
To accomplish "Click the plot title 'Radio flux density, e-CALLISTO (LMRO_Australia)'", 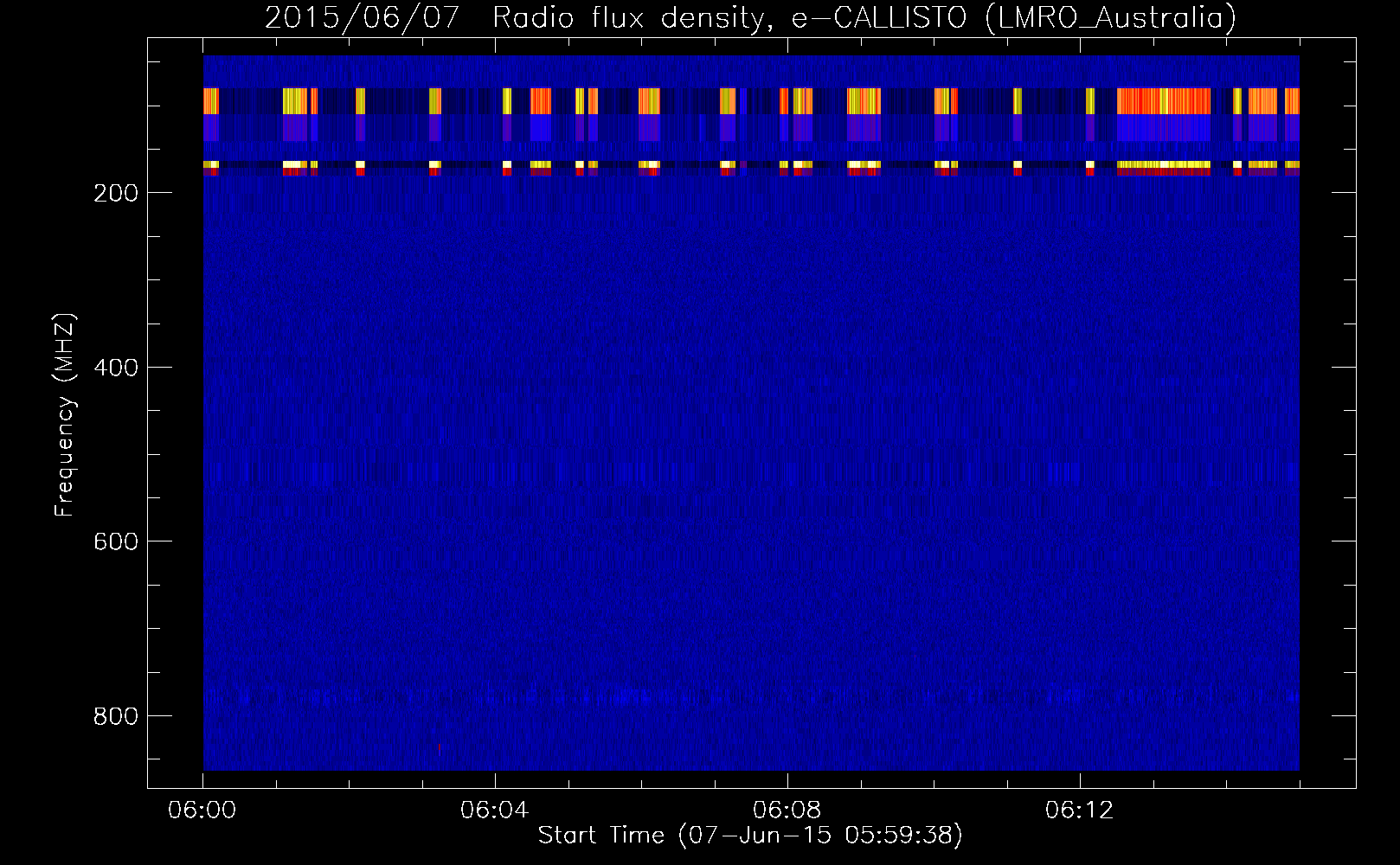I will 864,17.
